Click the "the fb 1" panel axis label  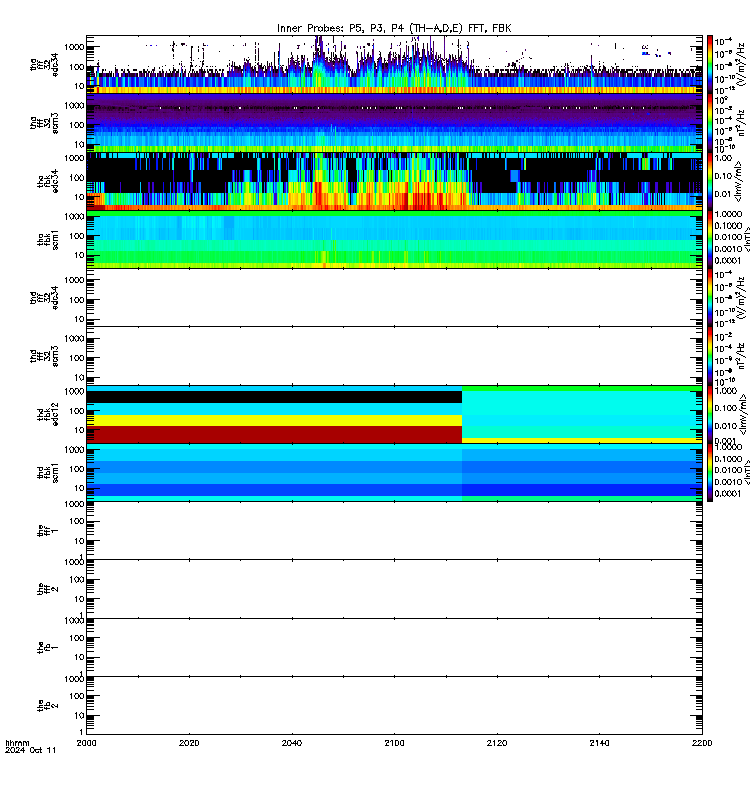[x=48, y=647]
